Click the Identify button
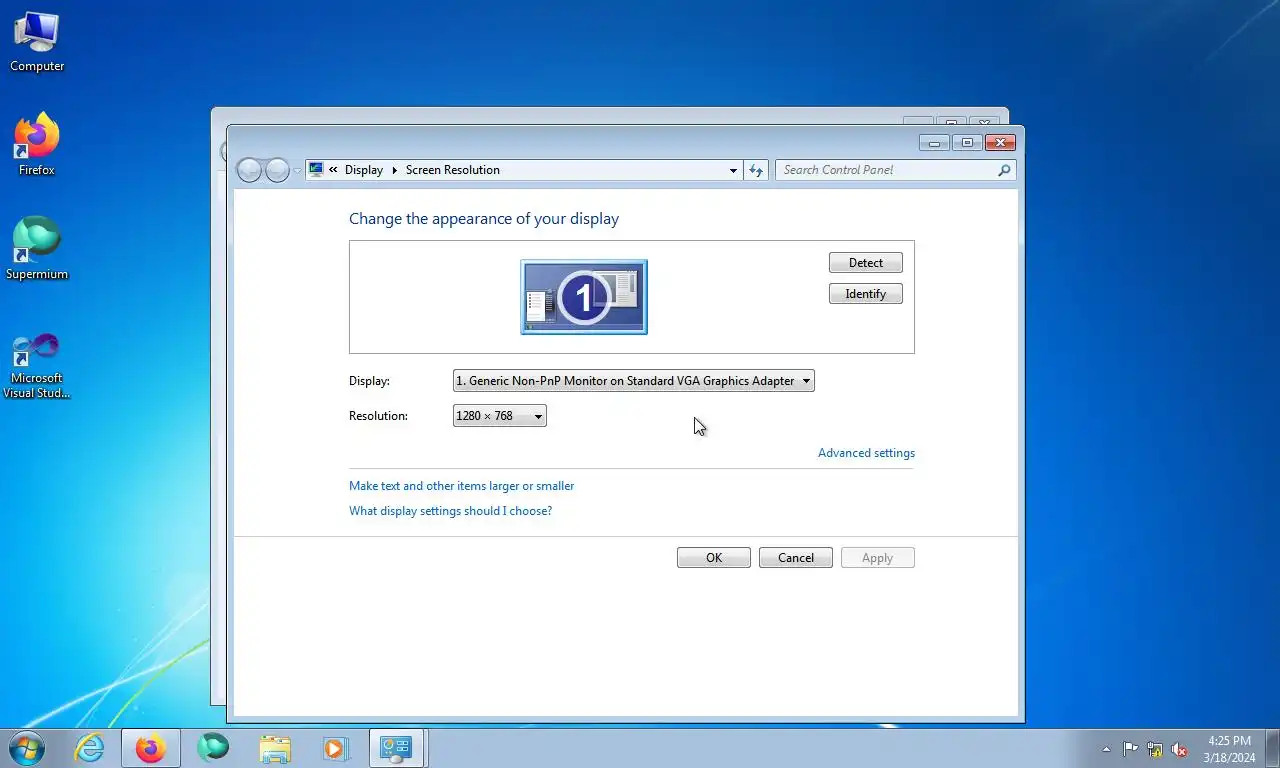This screenshot has height=768, width=1280. click(x=866, y=294)
